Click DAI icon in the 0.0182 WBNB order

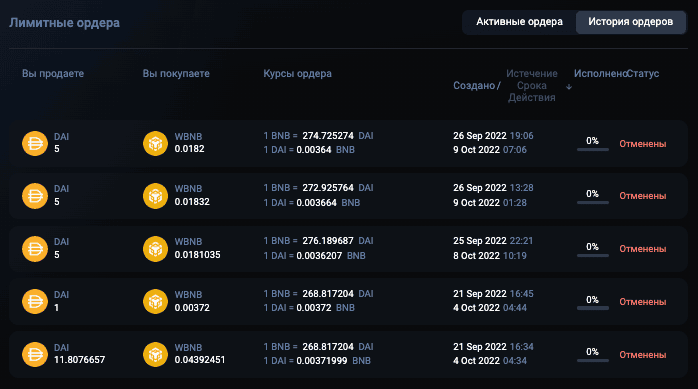click(x=35, y=143)
